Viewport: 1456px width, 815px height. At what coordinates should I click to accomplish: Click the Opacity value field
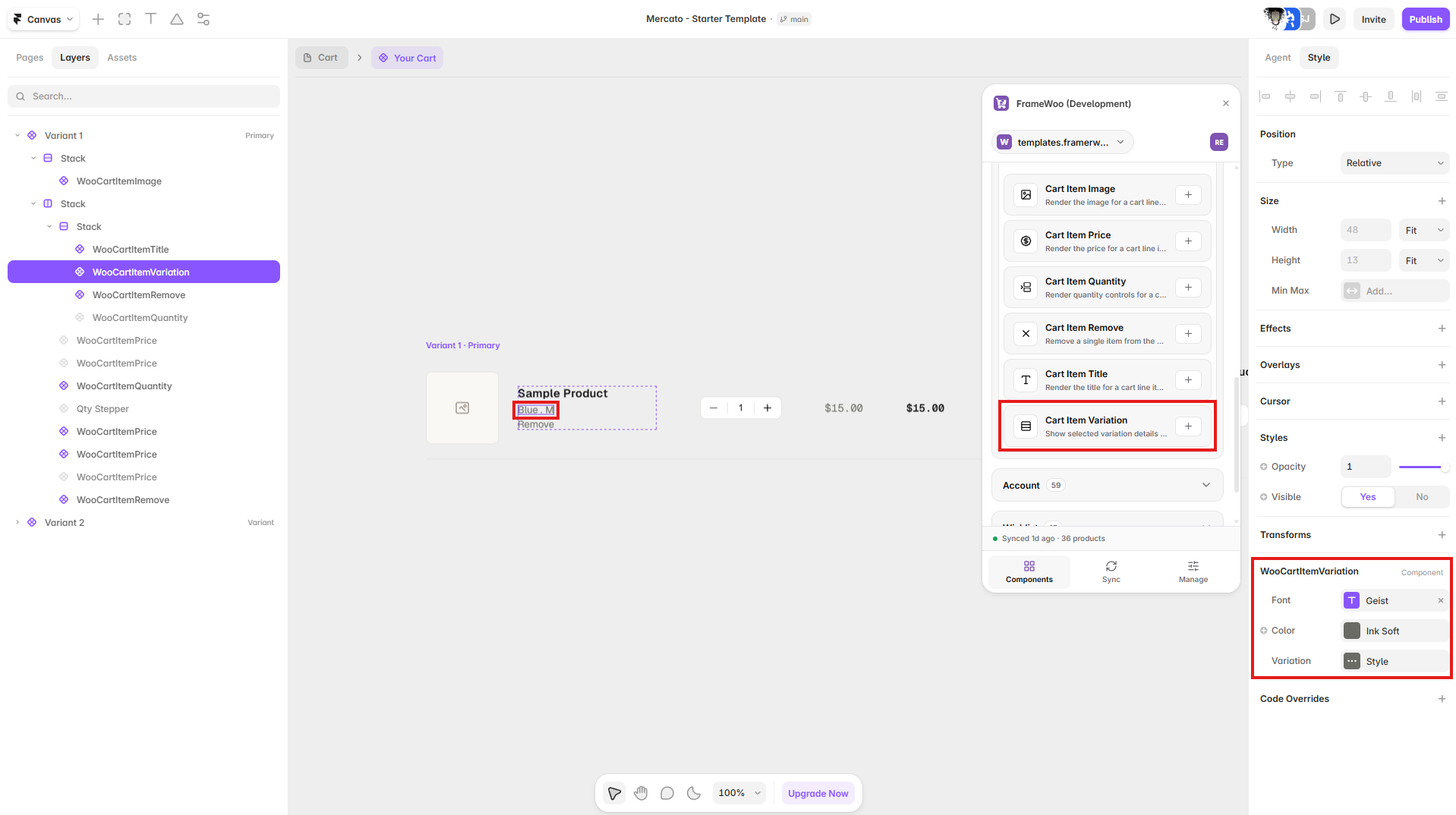(x=1365, y=467)
